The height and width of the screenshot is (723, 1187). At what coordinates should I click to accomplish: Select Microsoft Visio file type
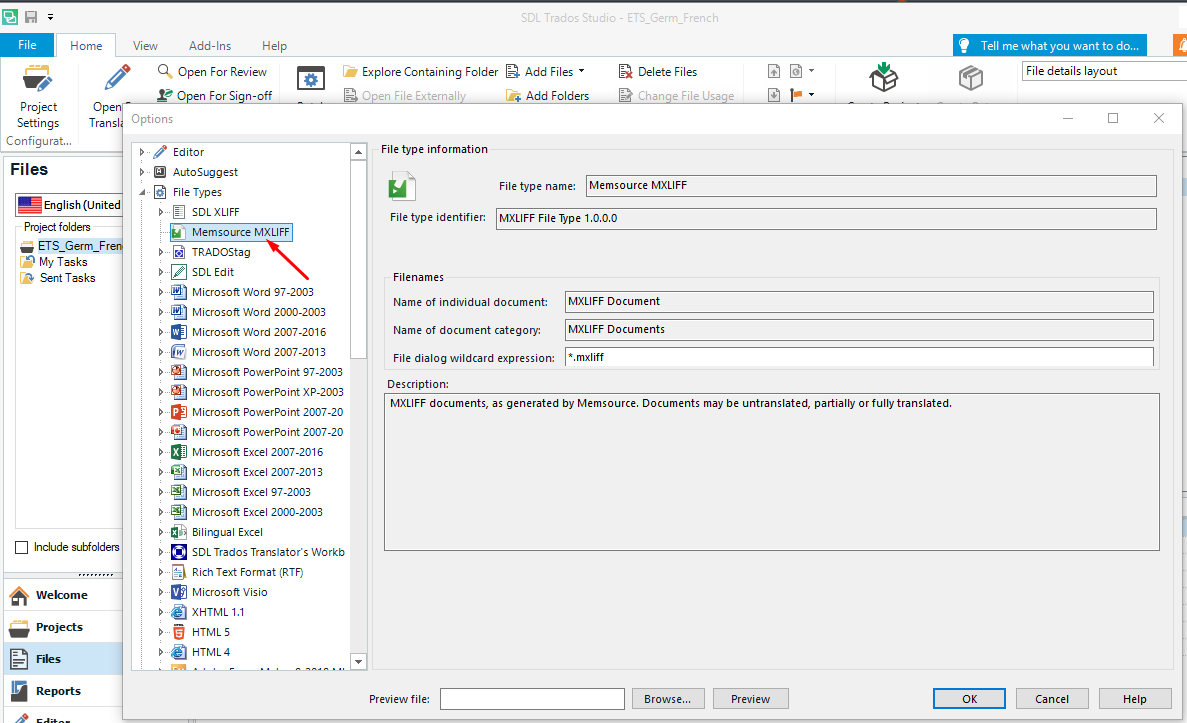[229, 592]
